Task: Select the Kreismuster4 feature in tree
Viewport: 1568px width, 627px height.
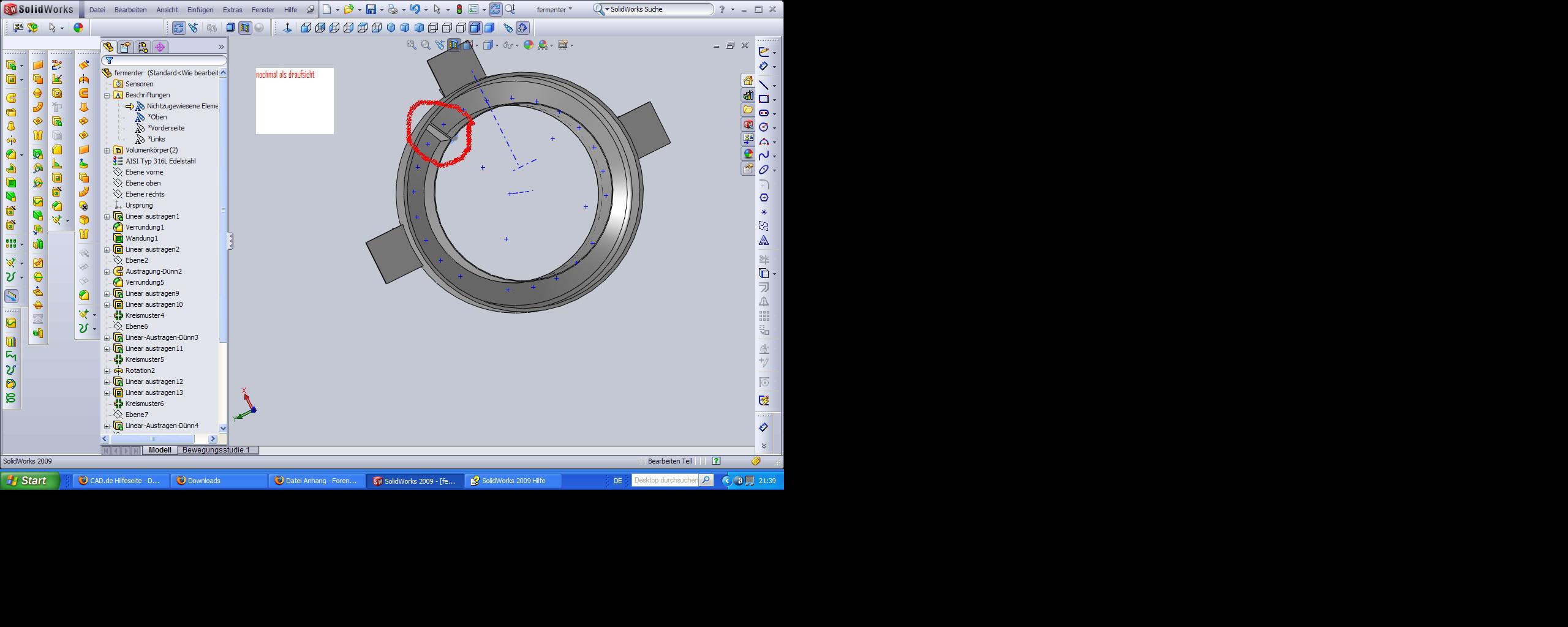Action: coord(145,315)
